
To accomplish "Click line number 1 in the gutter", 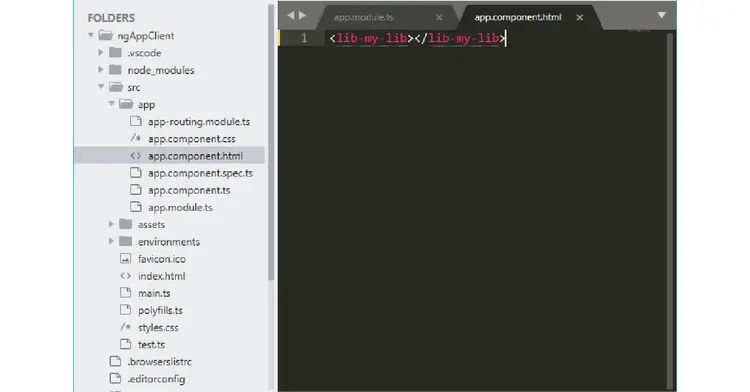I will point(304,38).
